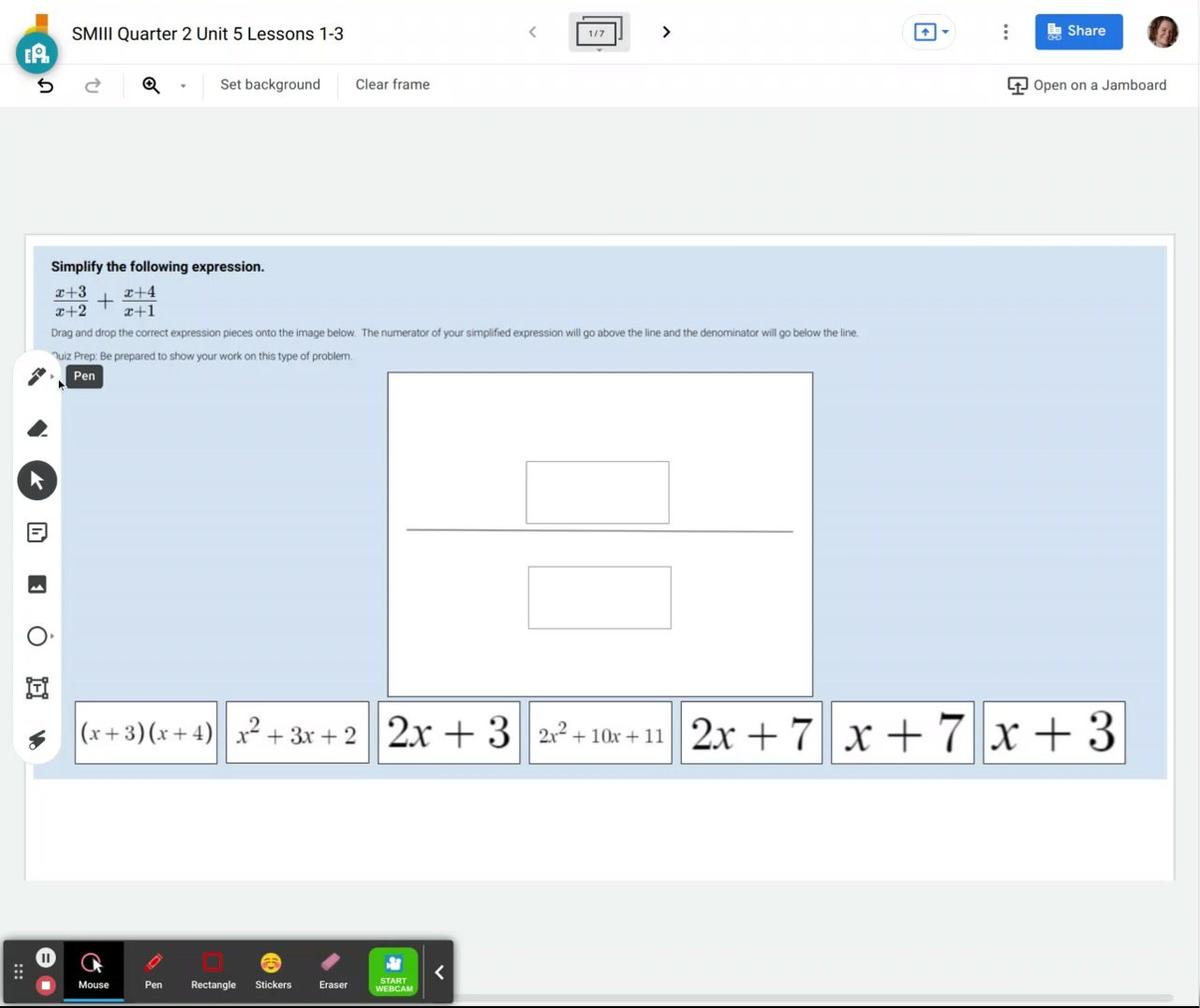Pause the screen recording
The image size is (1200, 1008).
point(45,958)
